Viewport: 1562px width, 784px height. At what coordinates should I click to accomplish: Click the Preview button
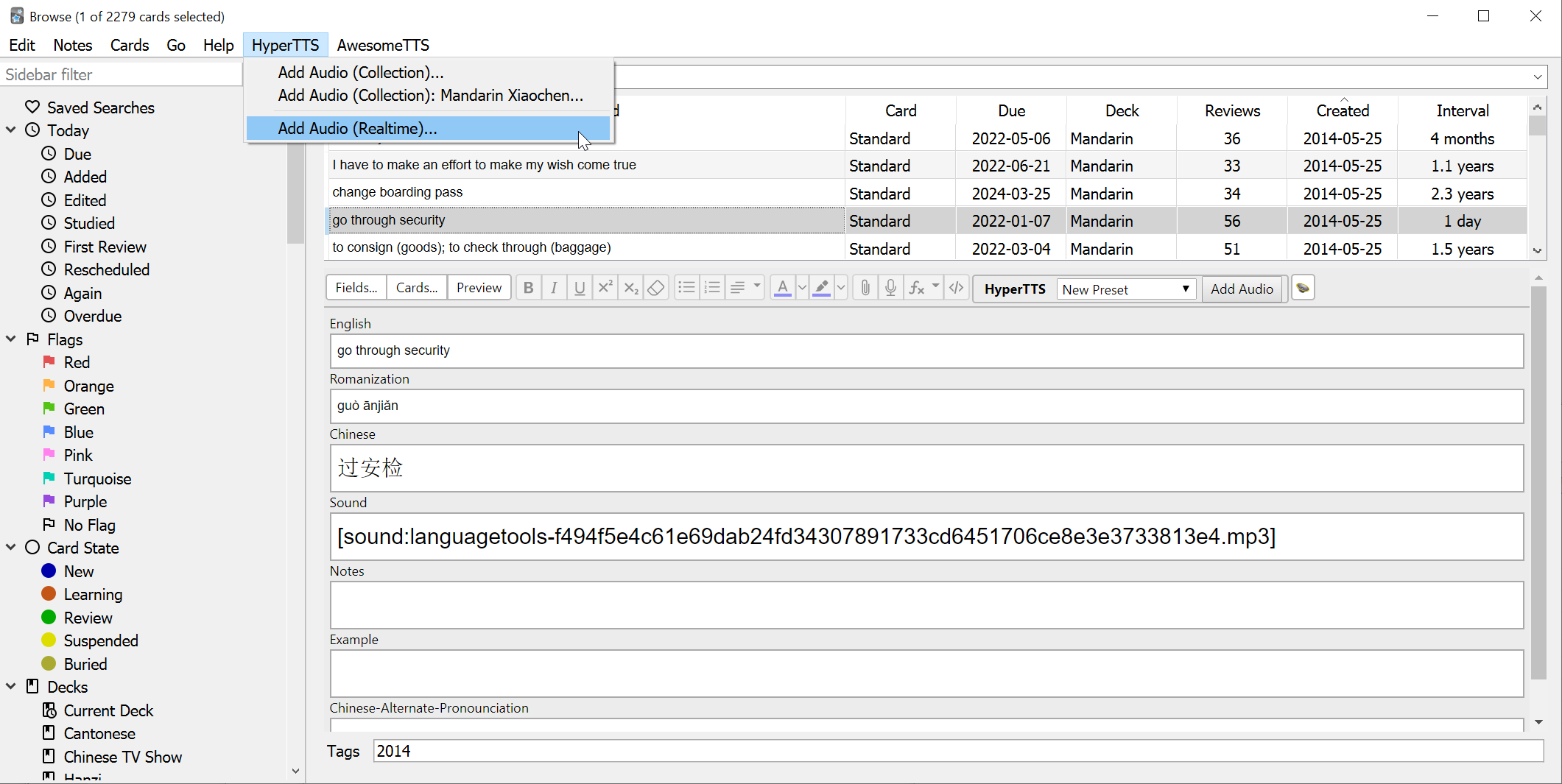[479, 288]
